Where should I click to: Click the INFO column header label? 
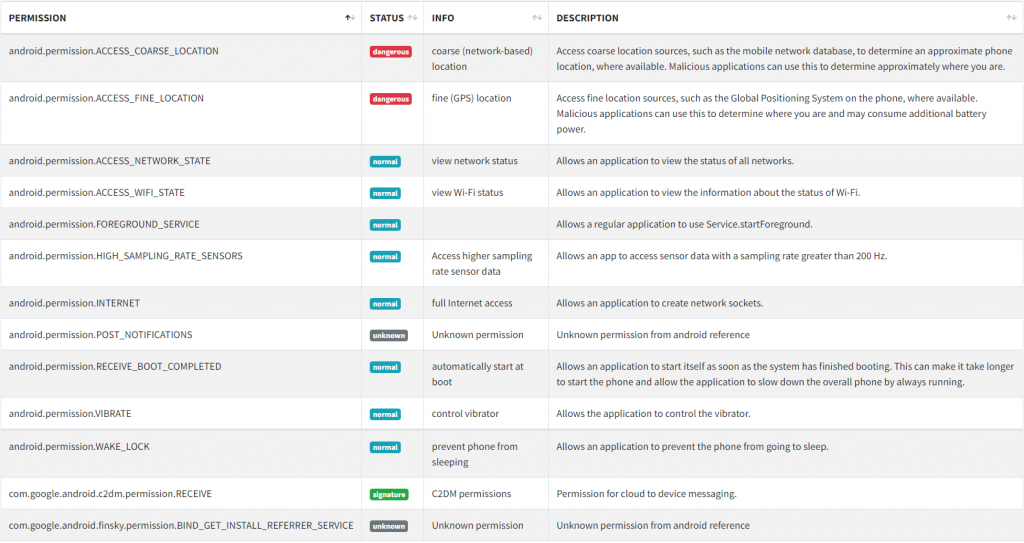(x=443, y=18)
